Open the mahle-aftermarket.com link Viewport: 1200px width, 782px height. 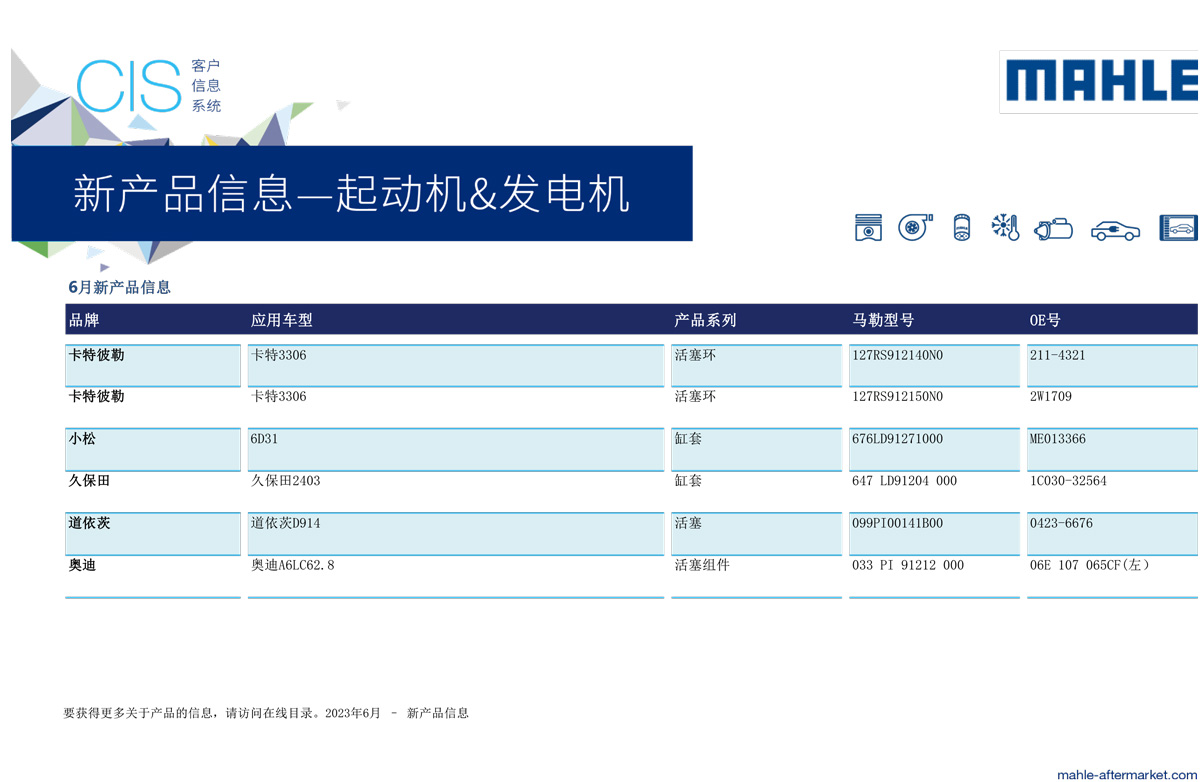click(1126, 774)
